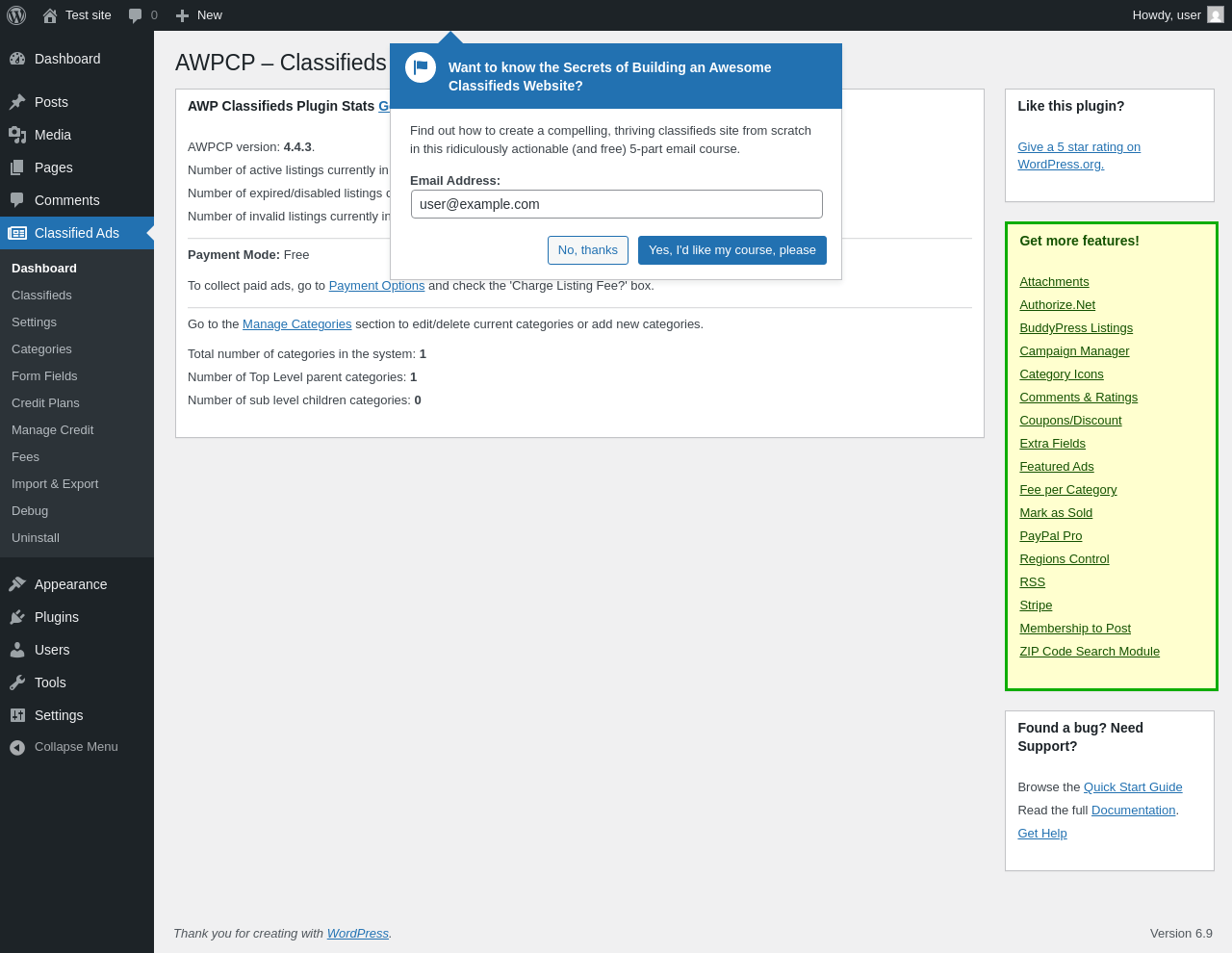Screen dimensions: 1232x953
Task: Open the Category Icons link
Action: click(1062, 374)
